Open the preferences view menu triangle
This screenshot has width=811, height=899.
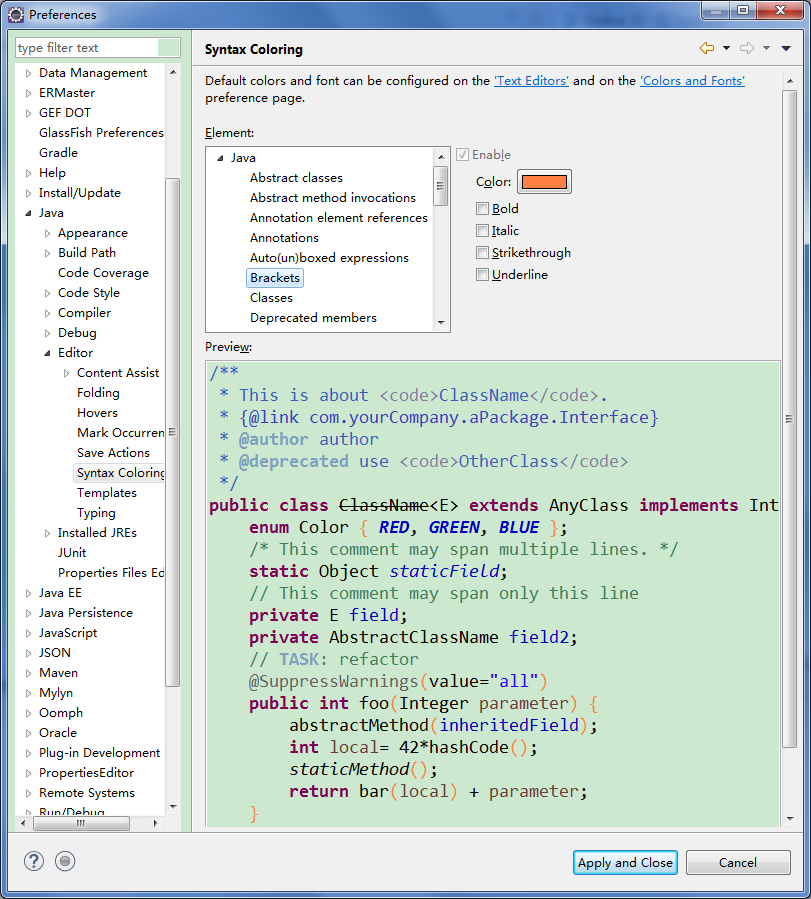[786, 48]
